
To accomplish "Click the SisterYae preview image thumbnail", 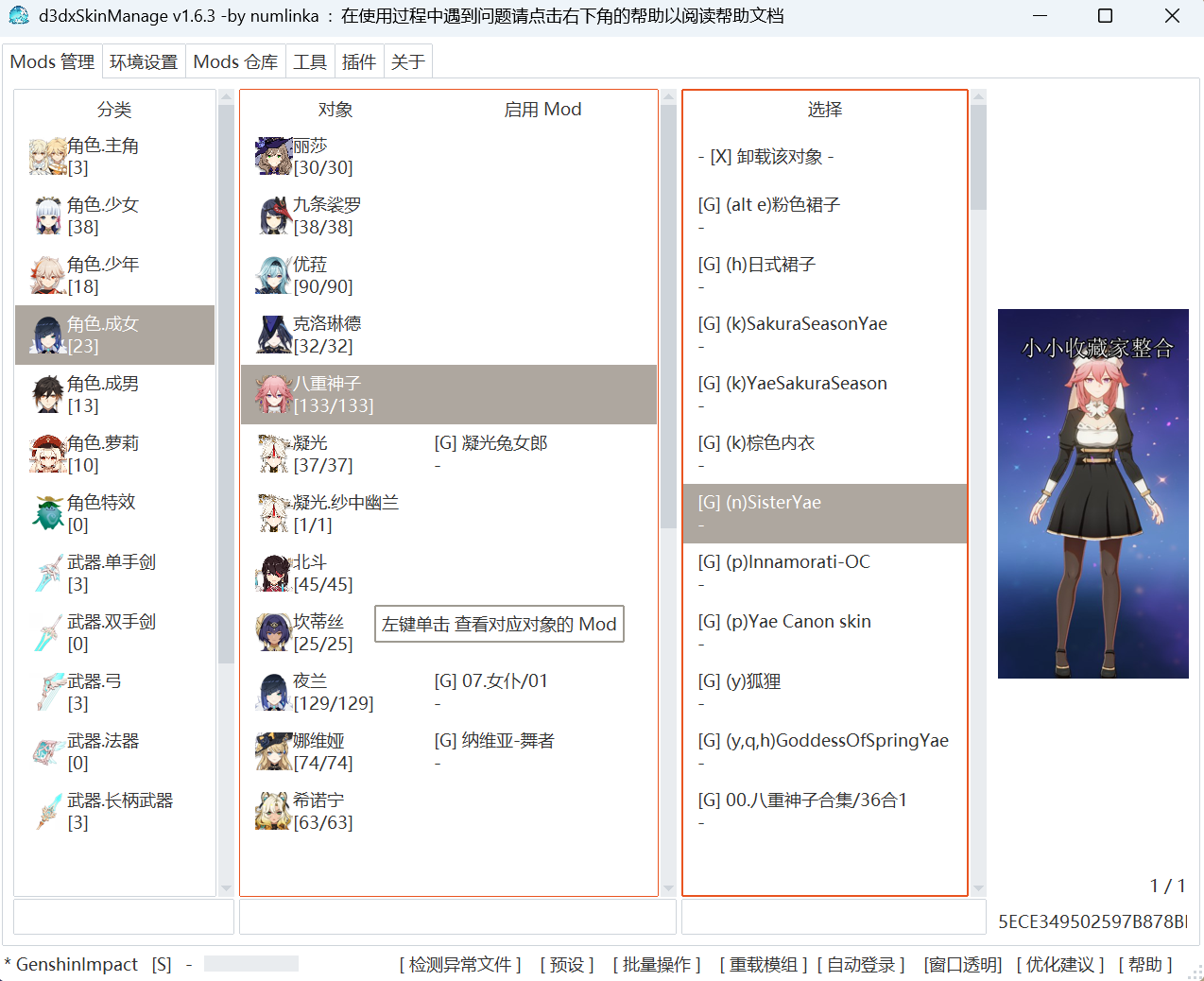I will click(x=1093, y=493).
